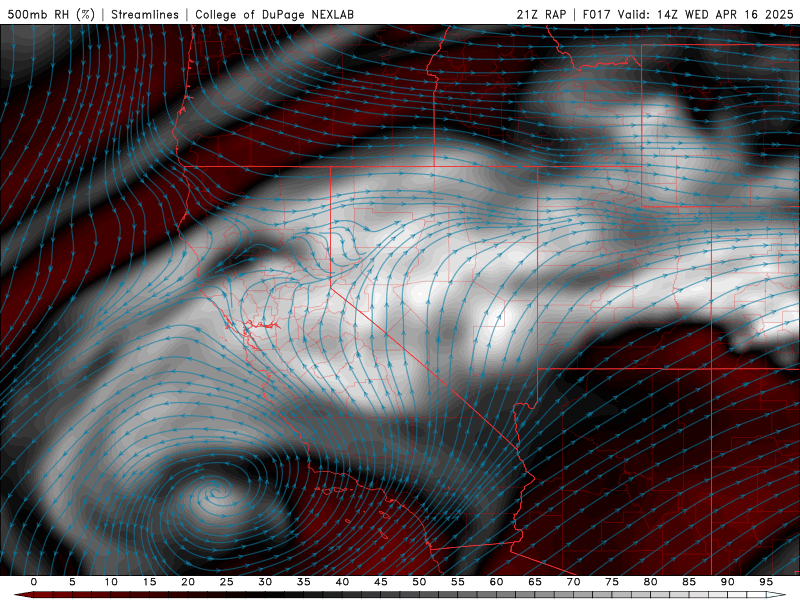Image resolution: width=800 pixels, height=600 pixels.
Task: Click the "0" label on the color scale
Action: click(x=34, y=582)
